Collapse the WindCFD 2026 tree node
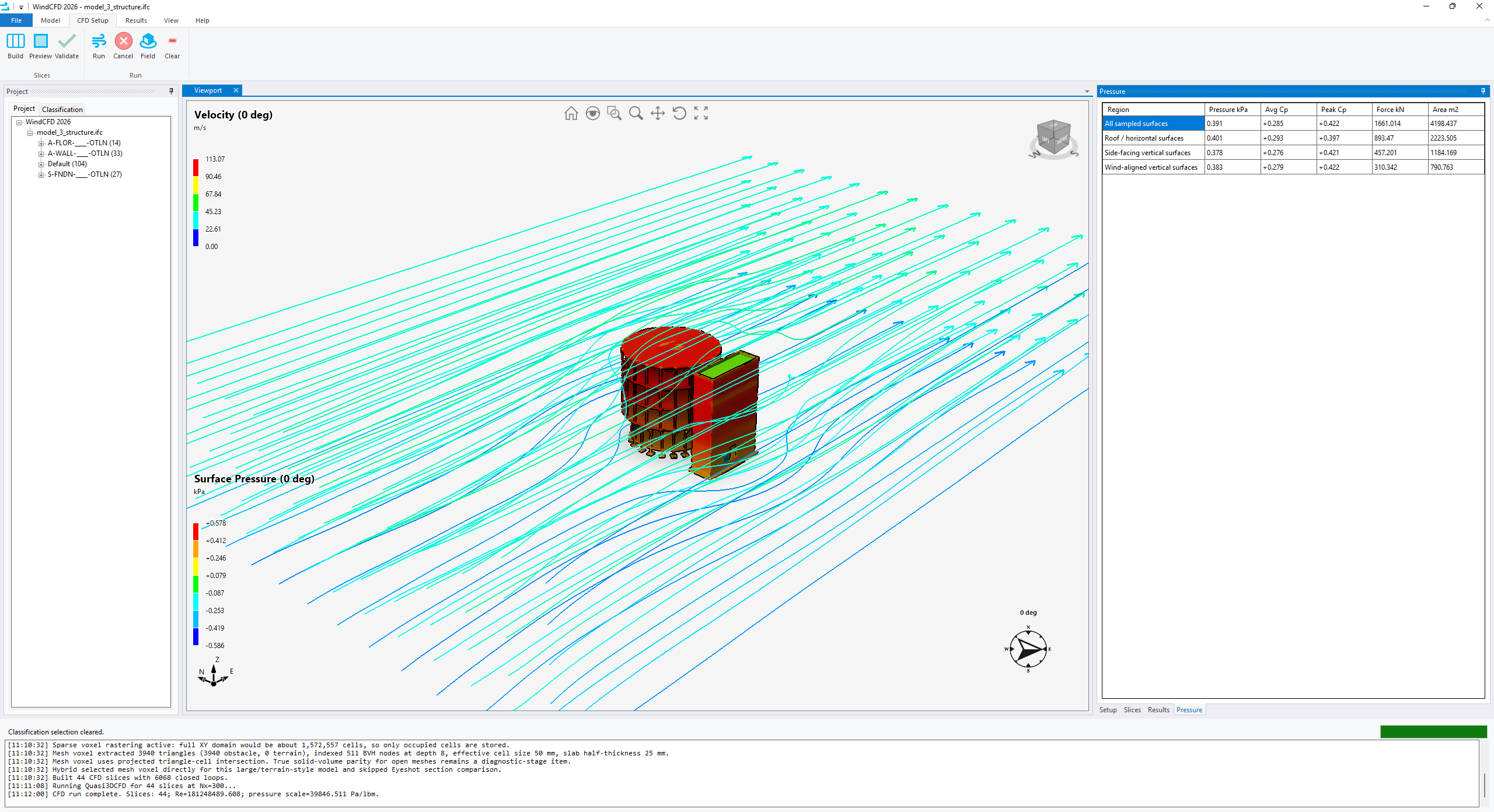Viewport: 1494px width, 812px height. coord(19,122)
